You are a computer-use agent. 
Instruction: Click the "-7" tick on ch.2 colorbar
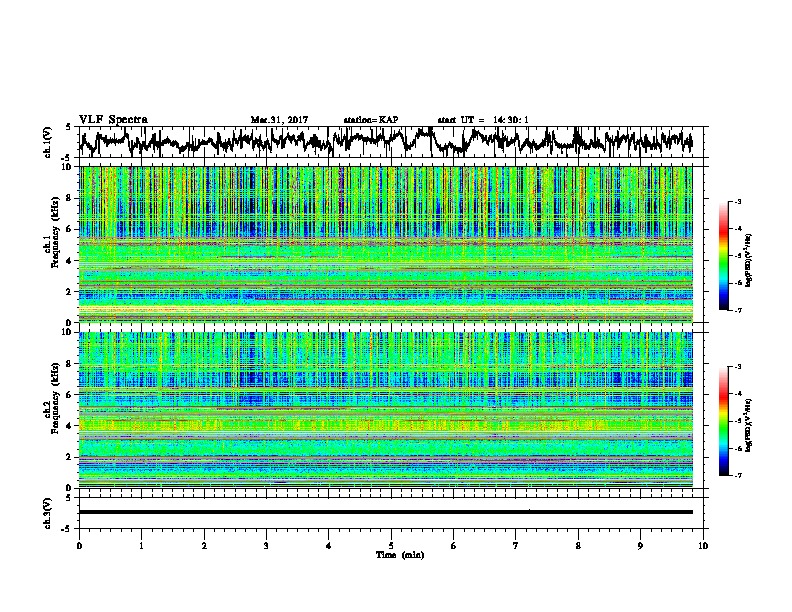(738, 476)
